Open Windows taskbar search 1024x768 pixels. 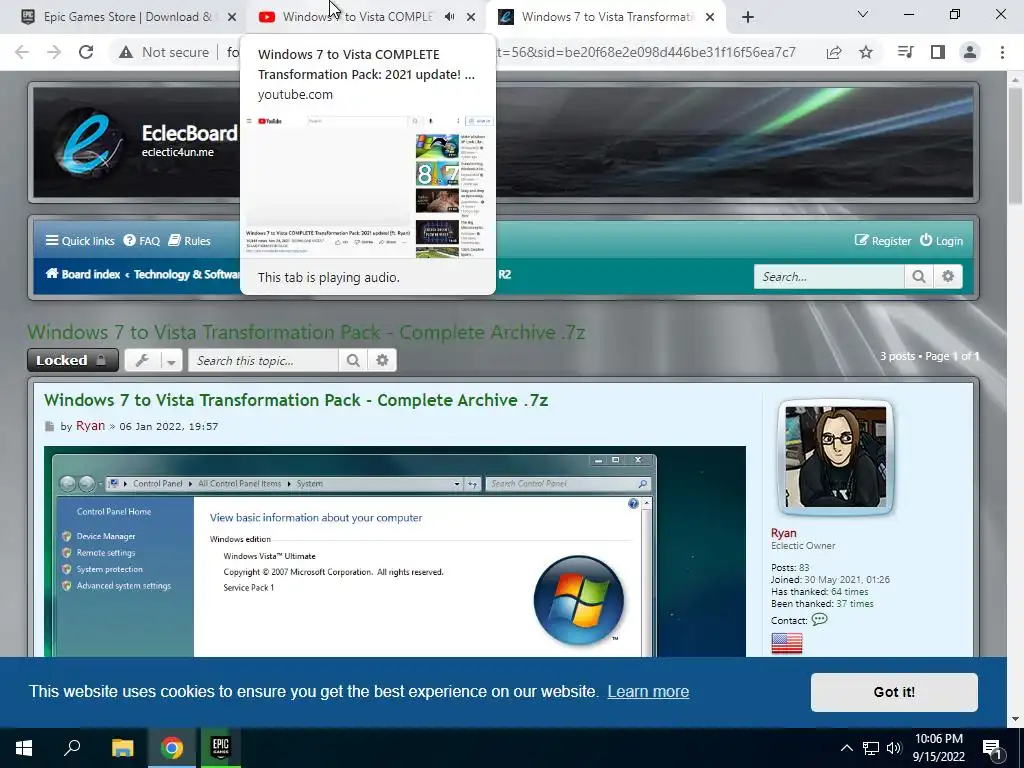click(72, 748)
